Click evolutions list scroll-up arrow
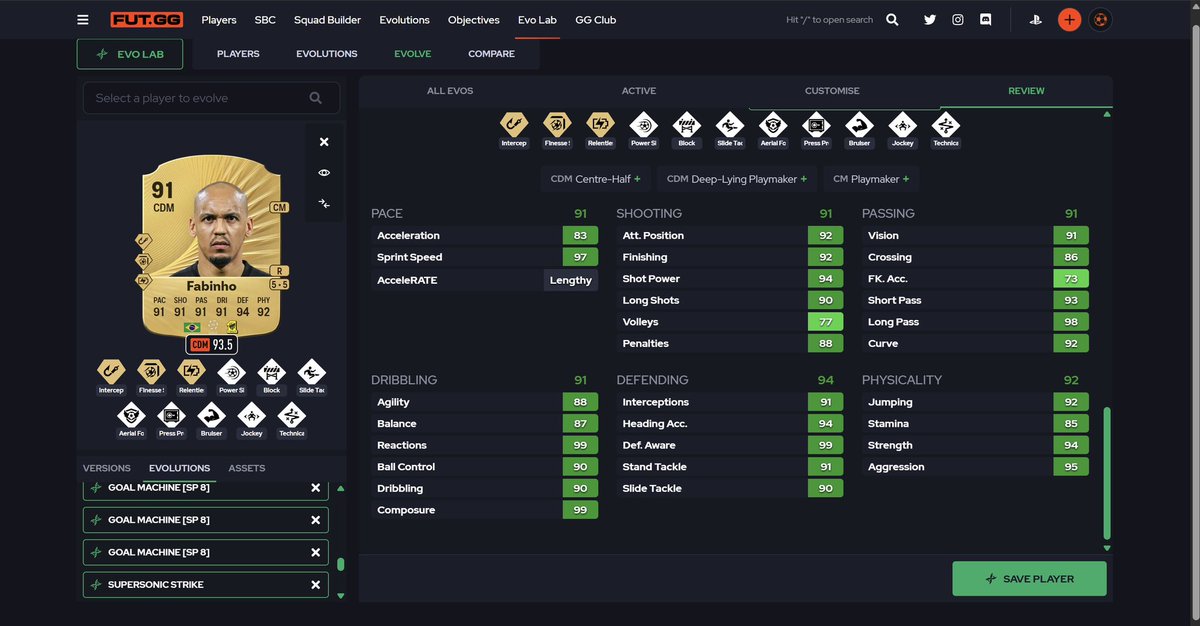 340,489
